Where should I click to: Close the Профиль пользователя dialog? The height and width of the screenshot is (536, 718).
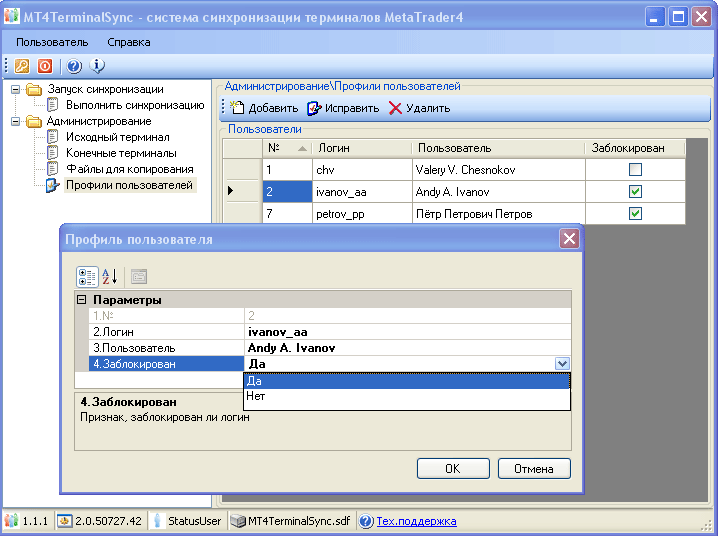569,238
